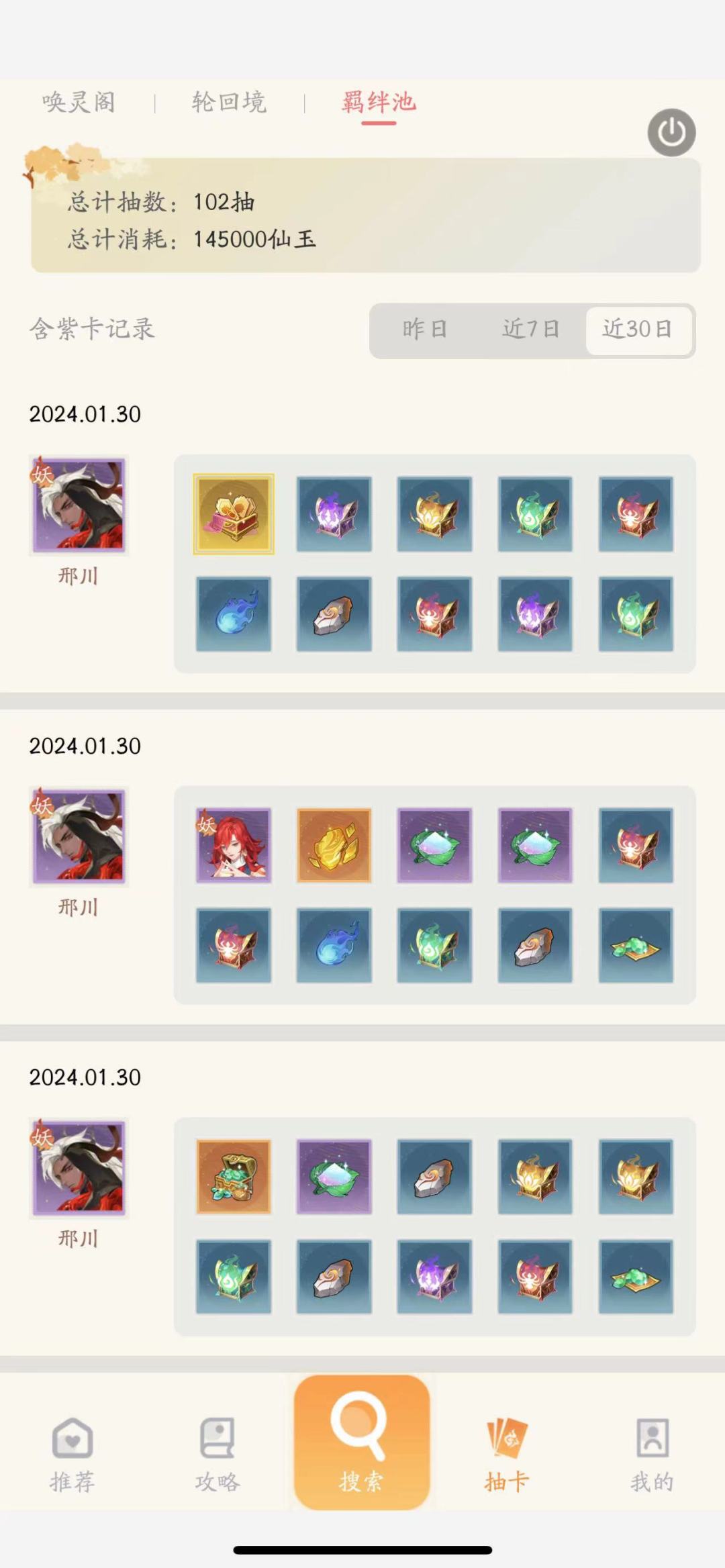Select the 抽卡 cards icon
The height and width of the screenshot is (1568, 725).
tap(507, 1438)
